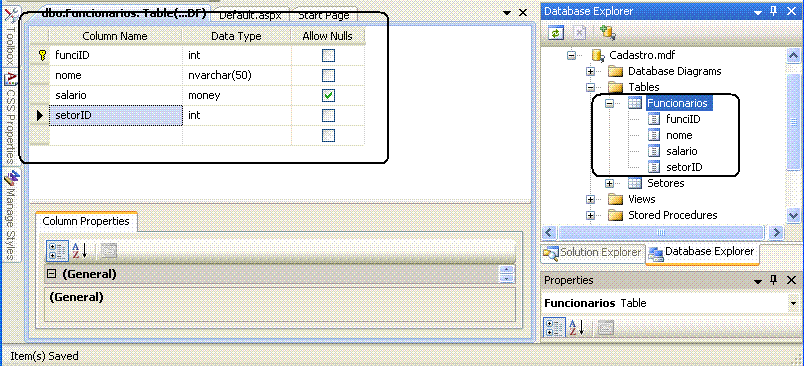Image resolution: width=804 pixels, height=366 pixels.
Task: Click the nvarchar(50) data type cell
Action: [x=236, y=75]
